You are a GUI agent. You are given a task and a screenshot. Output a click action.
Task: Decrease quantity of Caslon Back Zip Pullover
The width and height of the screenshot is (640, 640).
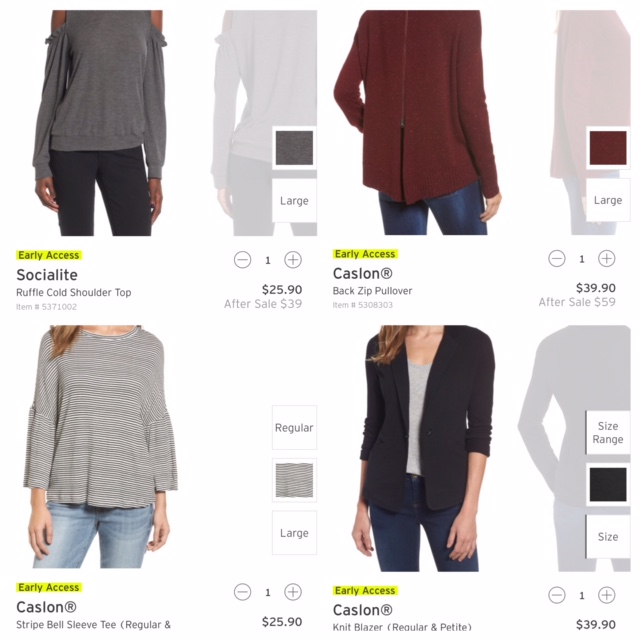click(x=557, y=259)
